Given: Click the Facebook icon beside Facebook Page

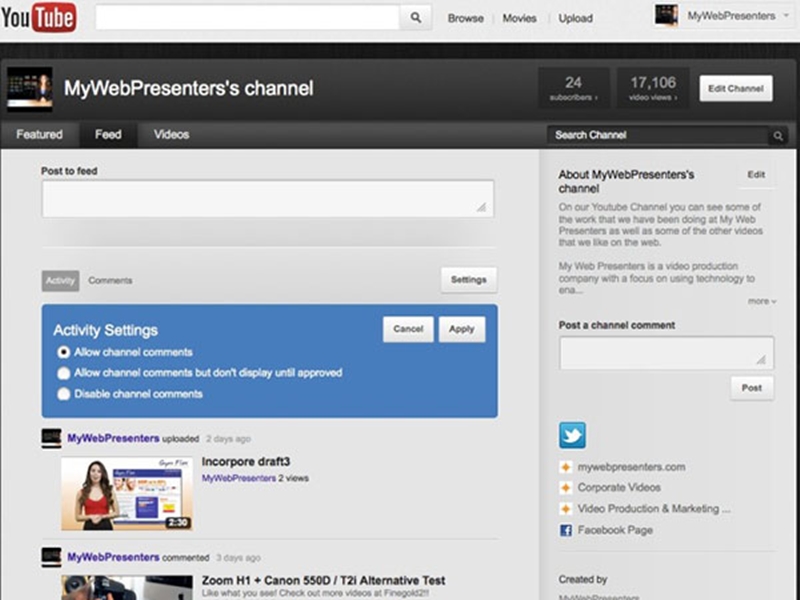Looking at the screenshot, I should pyautogui.click(x=566, y=531).
